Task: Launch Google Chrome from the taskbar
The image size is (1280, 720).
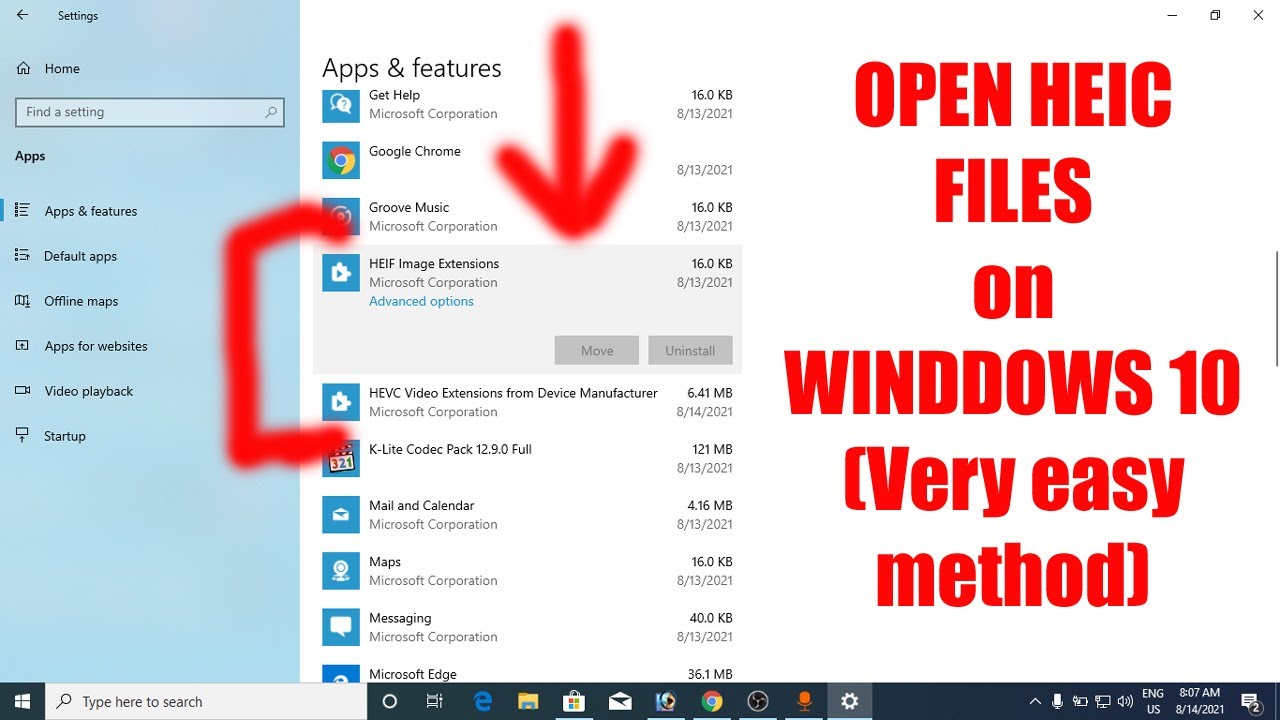Action: click(712, 701)
